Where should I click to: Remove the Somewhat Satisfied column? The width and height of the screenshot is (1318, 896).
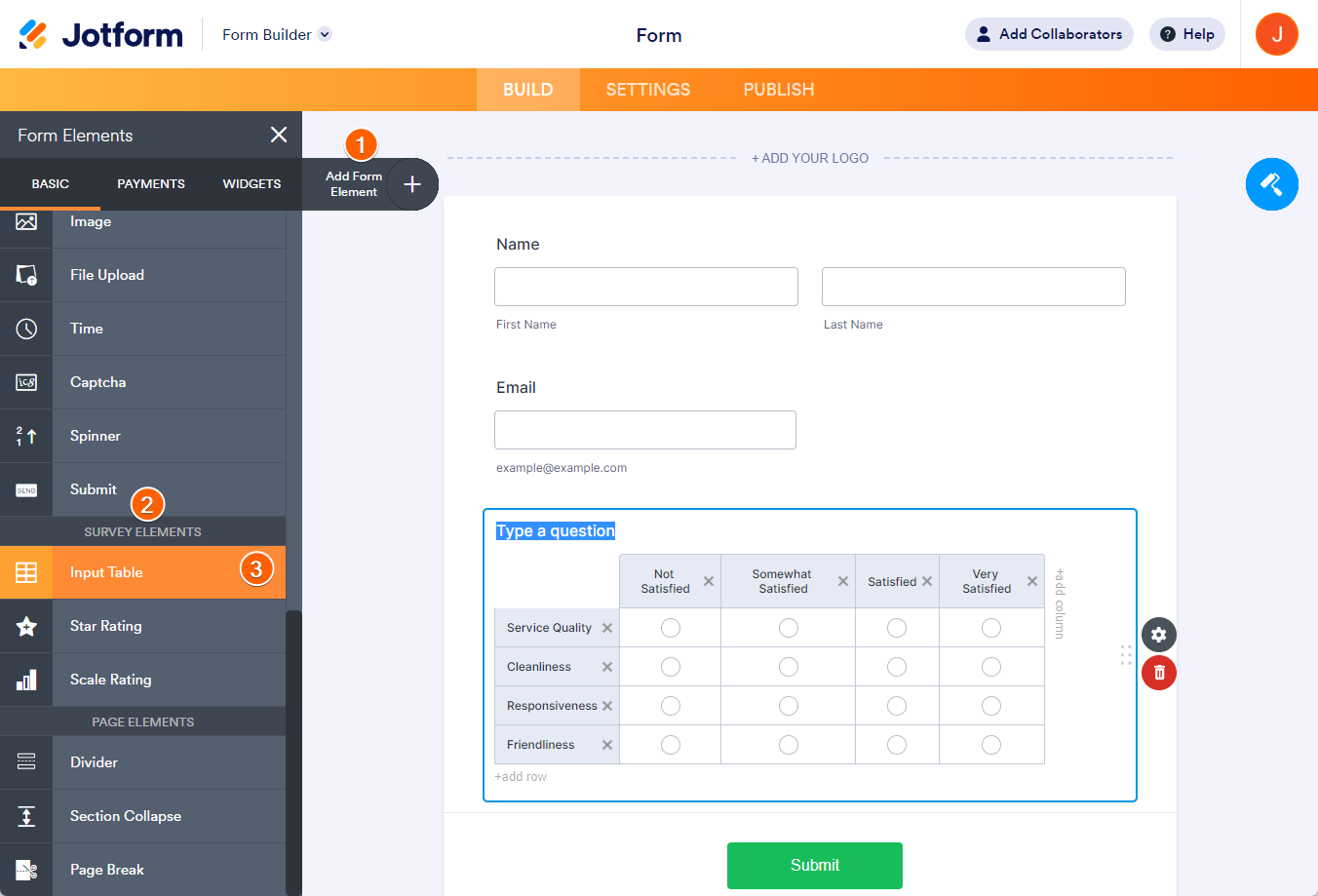[843, 581]
